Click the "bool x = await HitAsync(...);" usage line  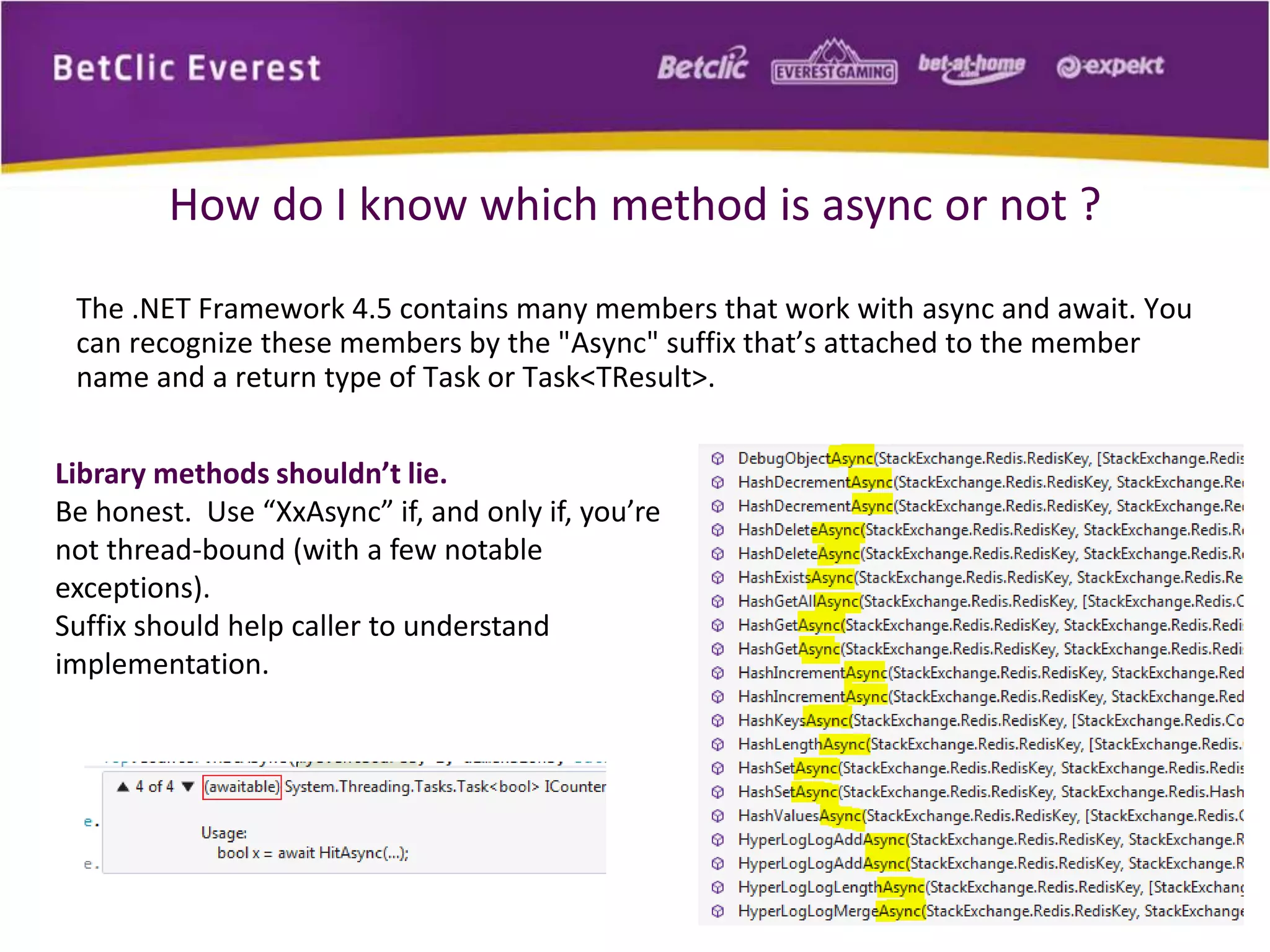click(x=313, y=853)
